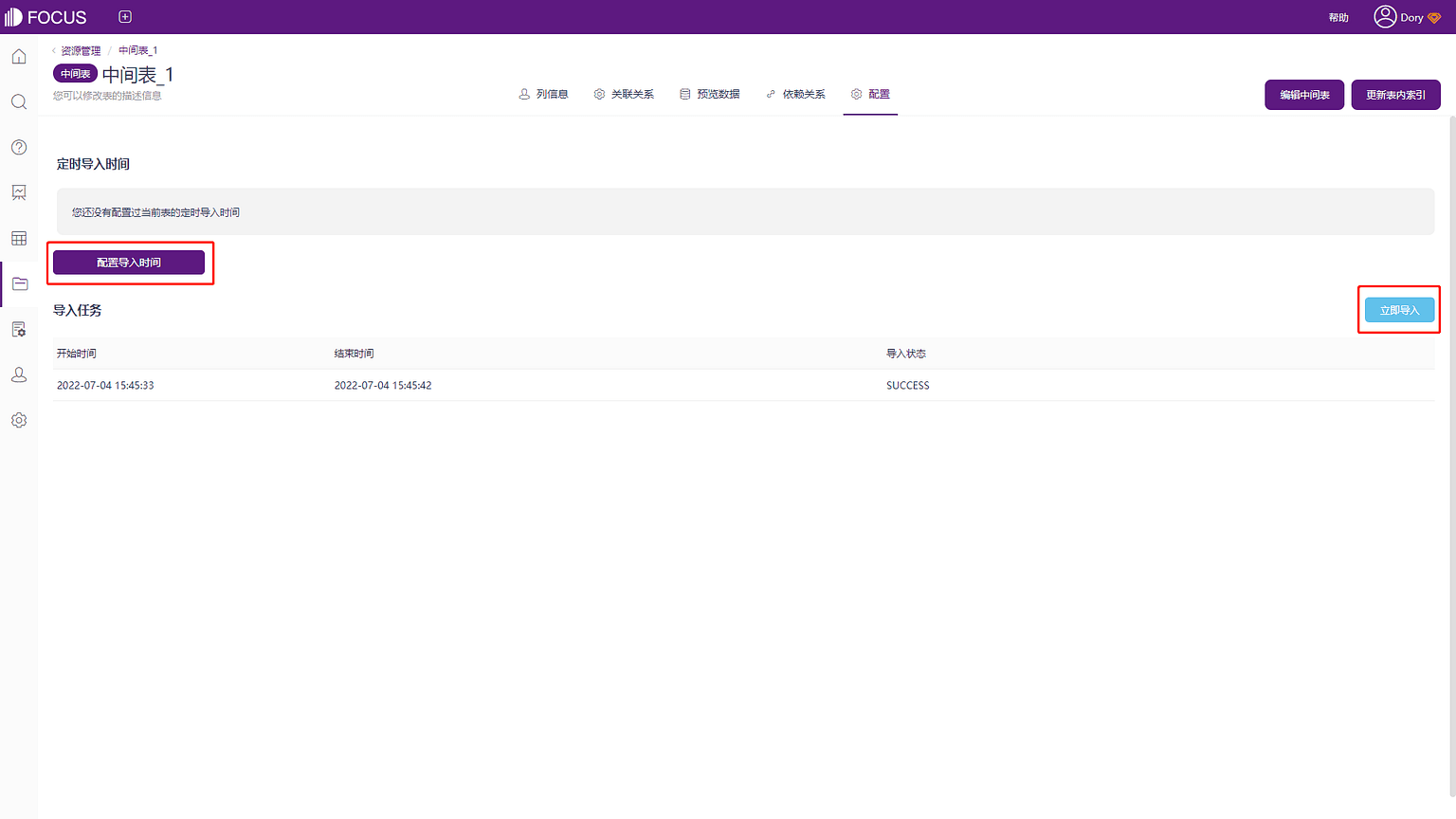Go to 资源管理 breadcrumb link
1456x819 pixels.
(81, 50)
